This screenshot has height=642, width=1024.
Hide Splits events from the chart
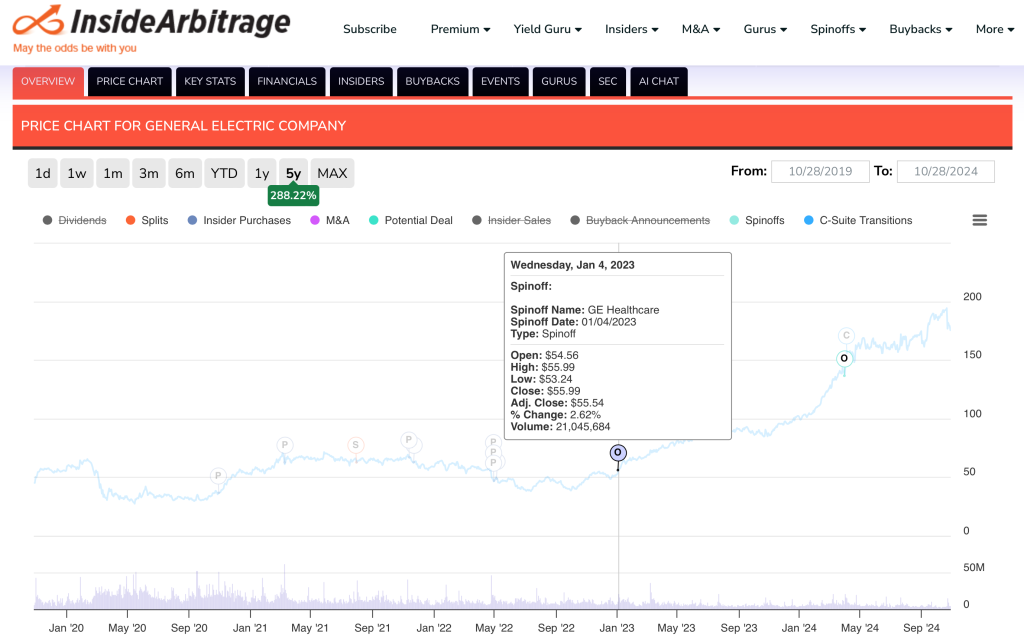pyautogui.click(x=146, y=219)
